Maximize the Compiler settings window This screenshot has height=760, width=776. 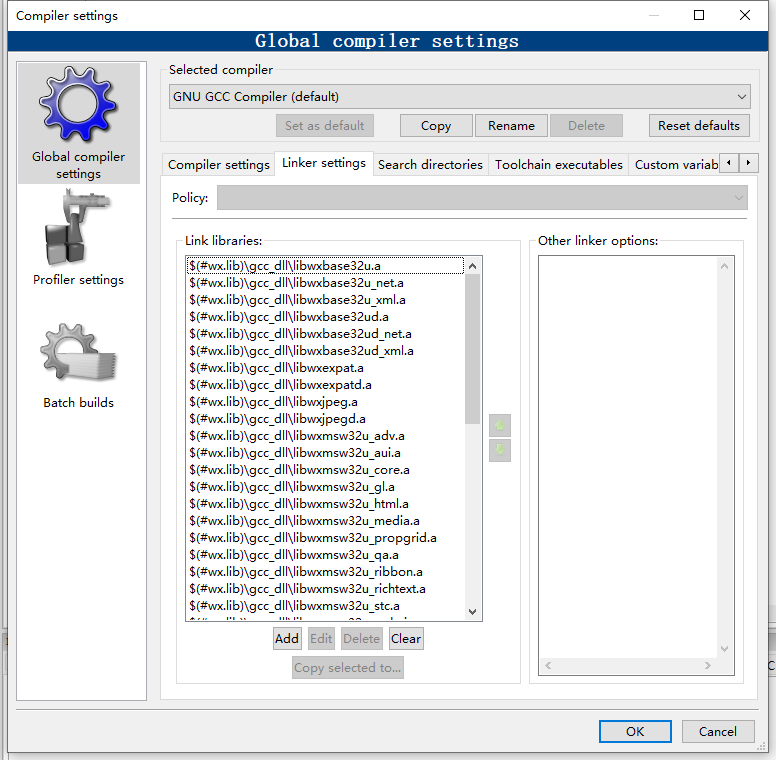(x=699, y=15)
